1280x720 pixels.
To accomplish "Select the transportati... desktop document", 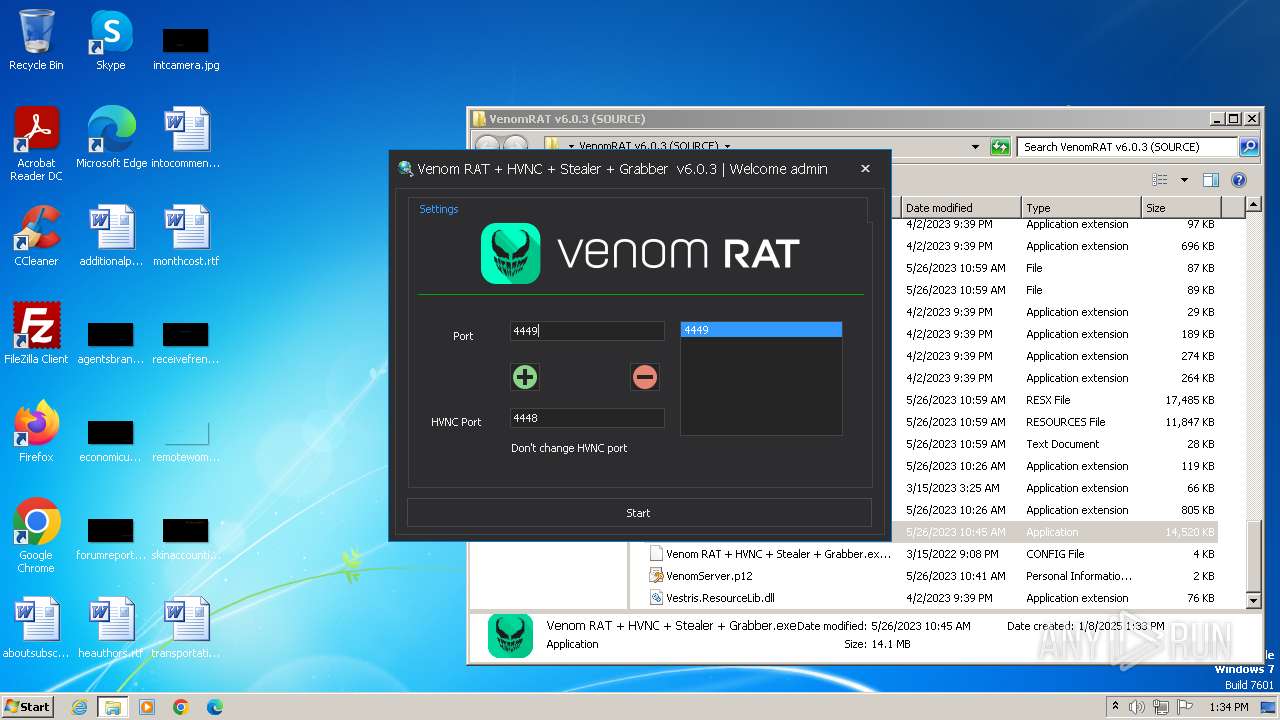I will 186,628.
